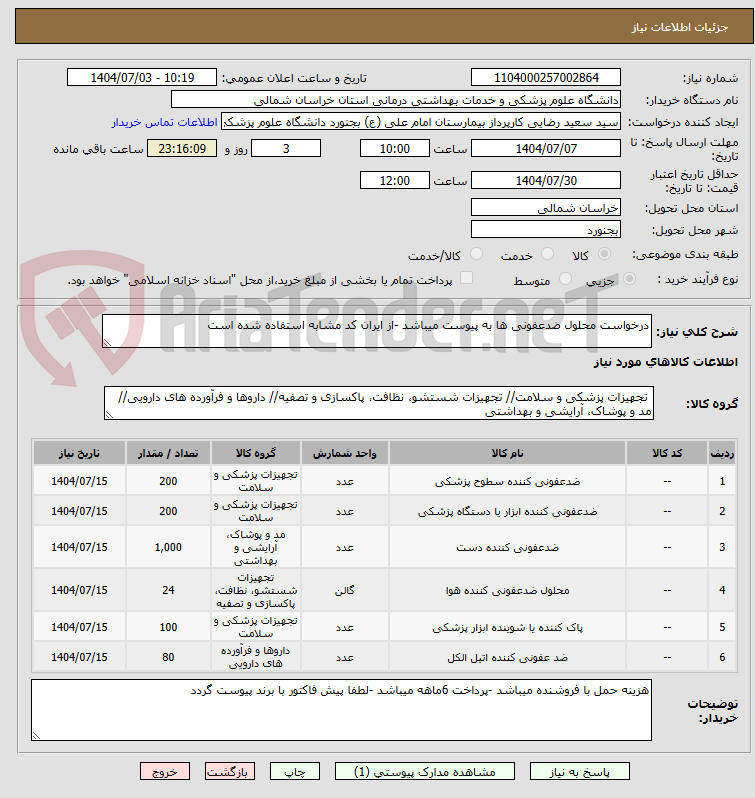This screenshot has height=798, width=755.
Task: Click row 5 item پاک کننده یا شوینده ابزار پزشکی
Action: [x=507, y=627]
